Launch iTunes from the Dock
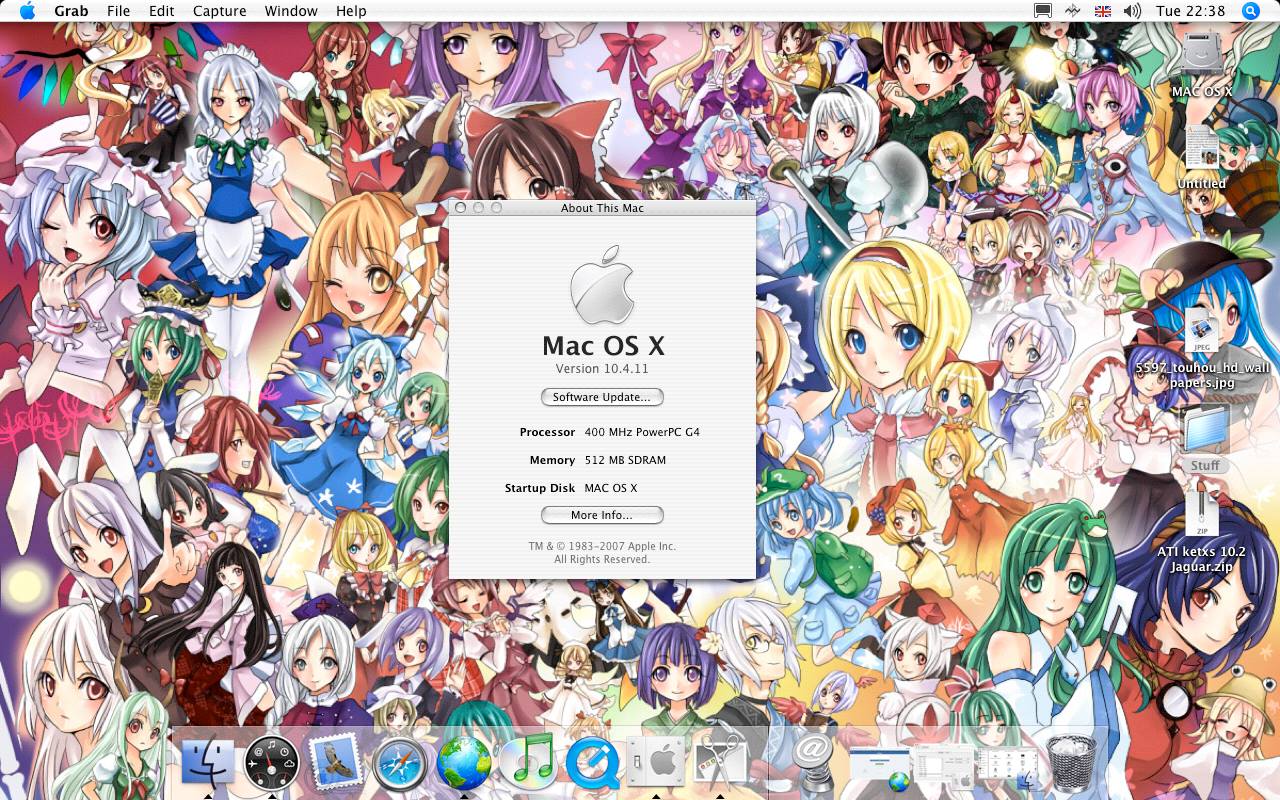 pyautogui.click(x=528, y=764)
